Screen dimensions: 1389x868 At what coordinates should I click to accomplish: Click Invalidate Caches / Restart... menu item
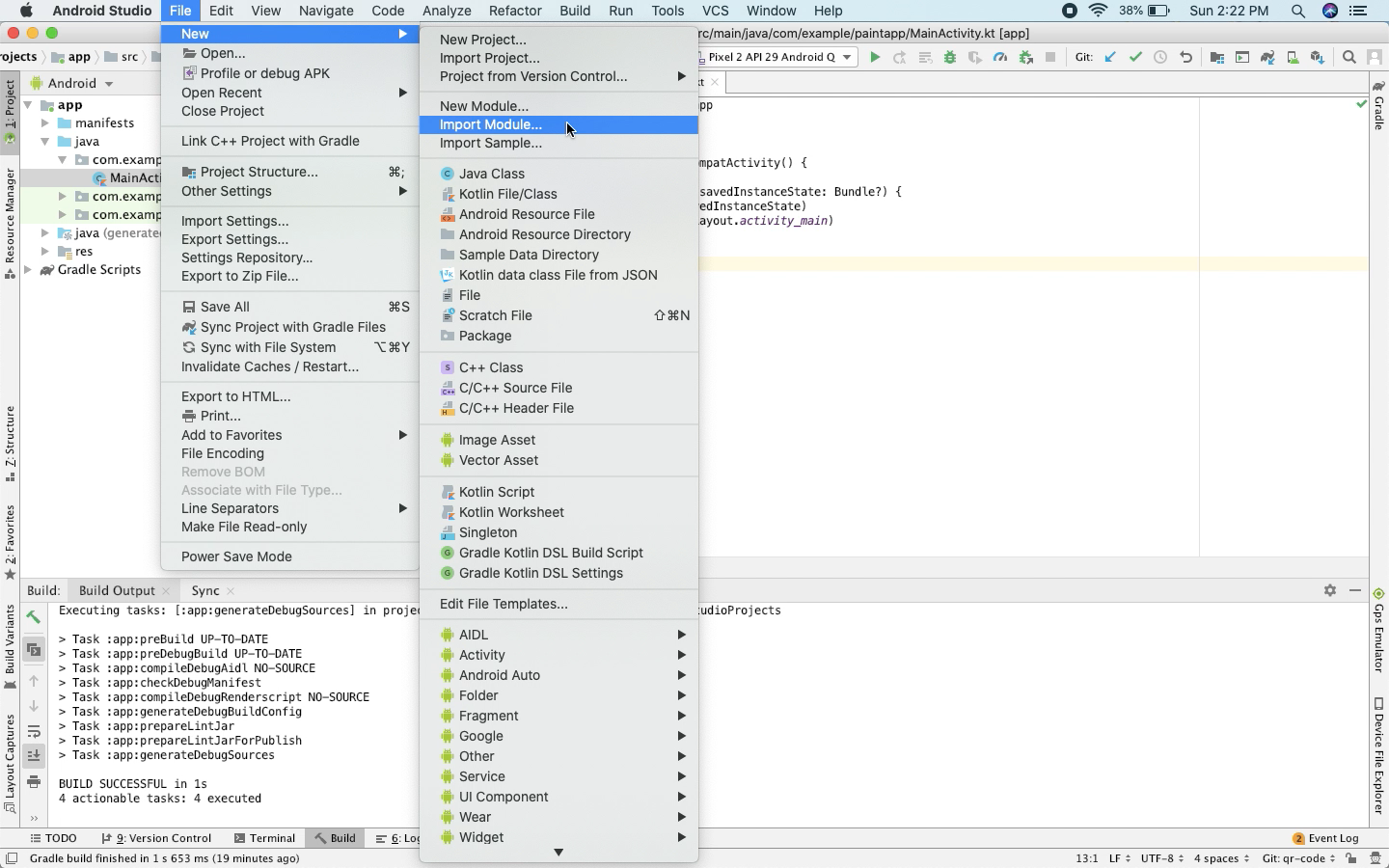click(x=290, y=366)
